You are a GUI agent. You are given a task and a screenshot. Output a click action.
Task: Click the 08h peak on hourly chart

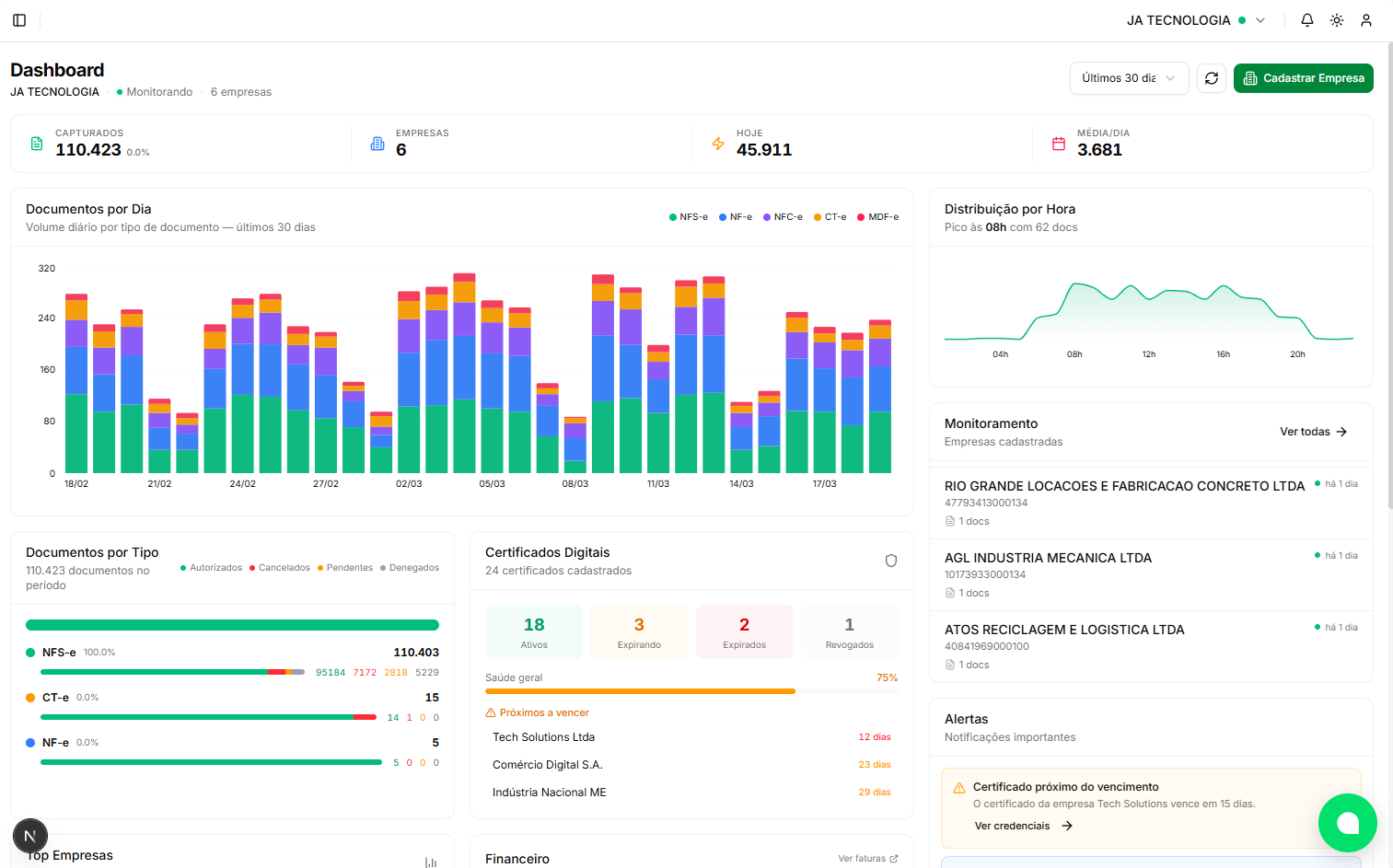1074,284
